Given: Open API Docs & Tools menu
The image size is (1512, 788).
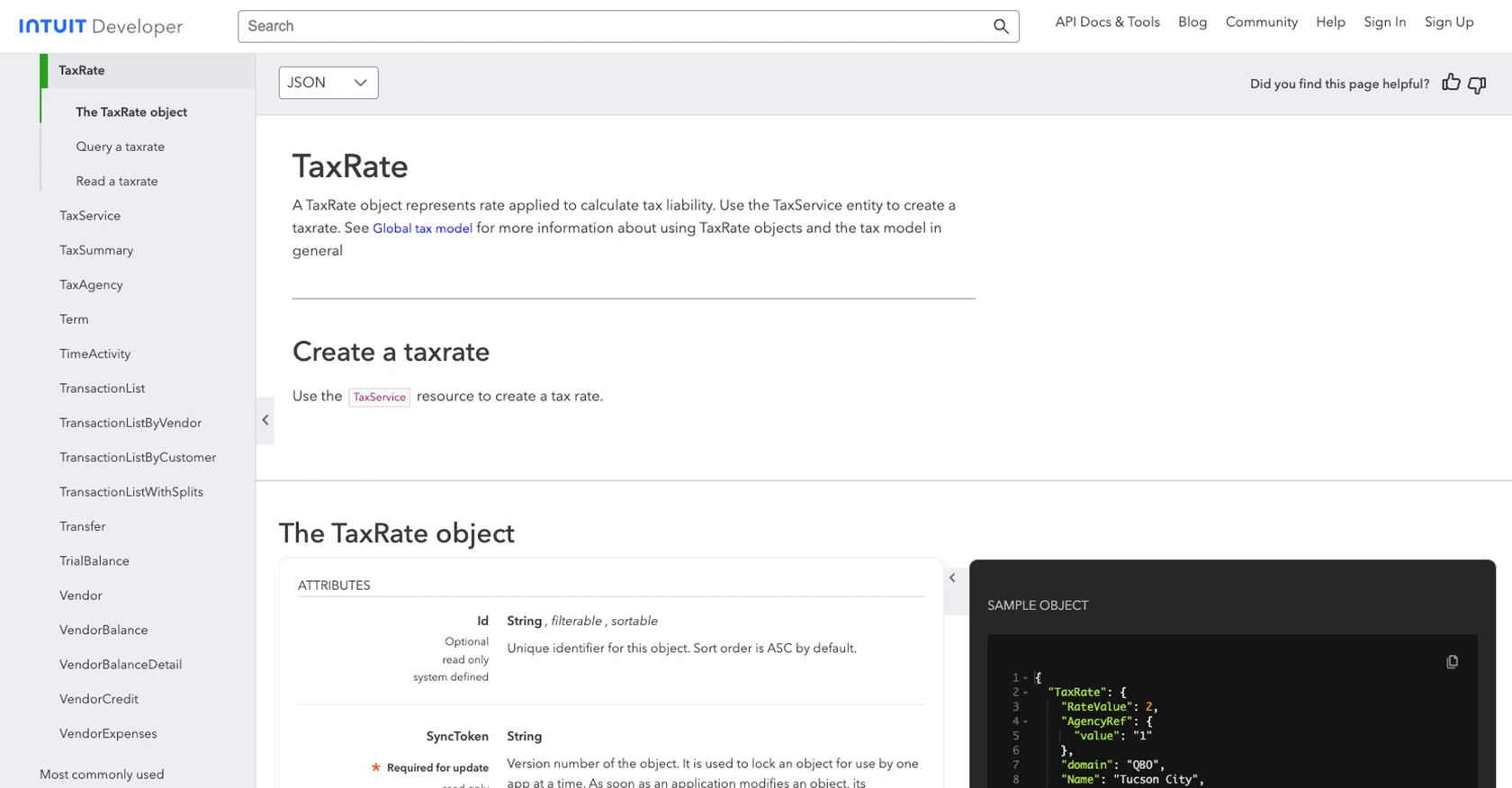Looking at the screenshot, I should (1107, 22).
